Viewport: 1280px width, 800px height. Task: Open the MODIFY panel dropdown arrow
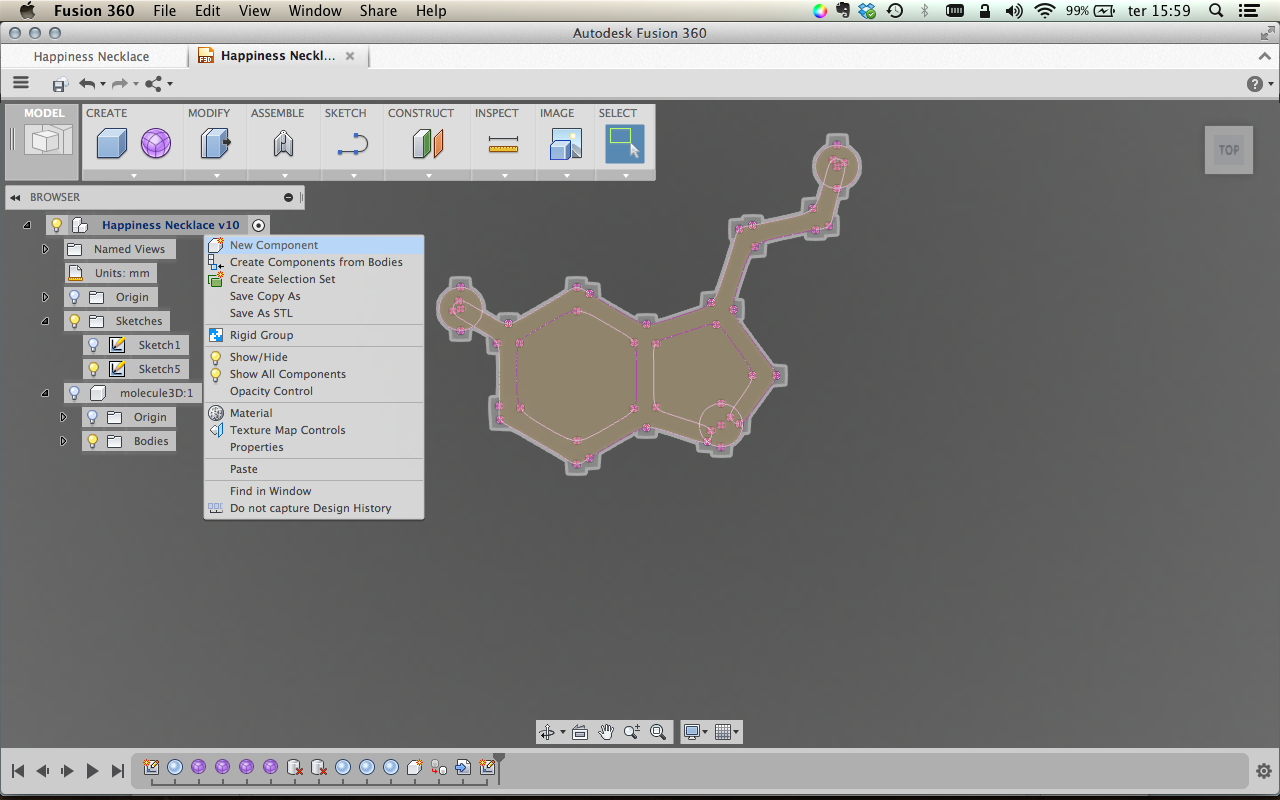tap(216, 175)
